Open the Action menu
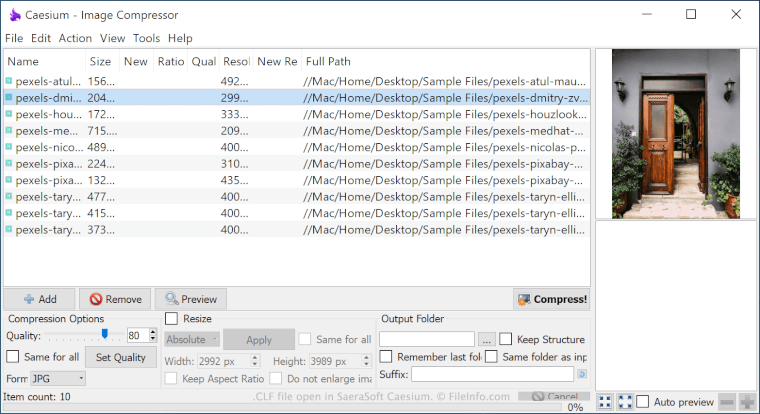Screen dimensions: 760x414 click(x=75, y=38)
